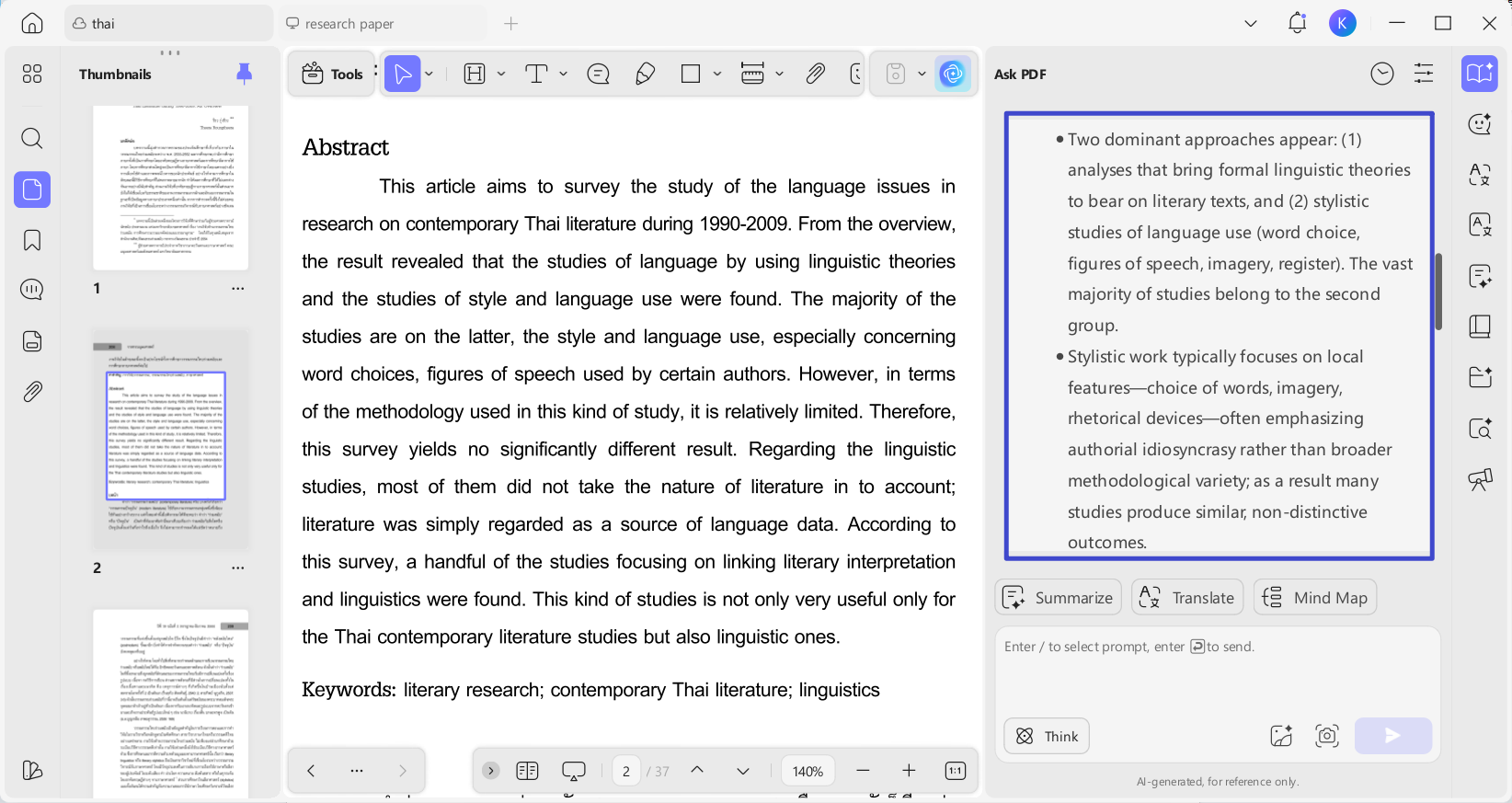Viewport: 1512px width, 803px height.
Task: Open Ask PDF chat history clock
Action: 1382,74
